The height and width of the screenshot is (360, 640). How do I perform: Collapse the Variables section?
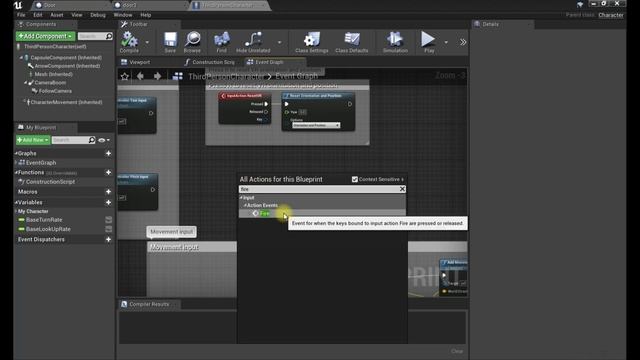pos(16,202)
